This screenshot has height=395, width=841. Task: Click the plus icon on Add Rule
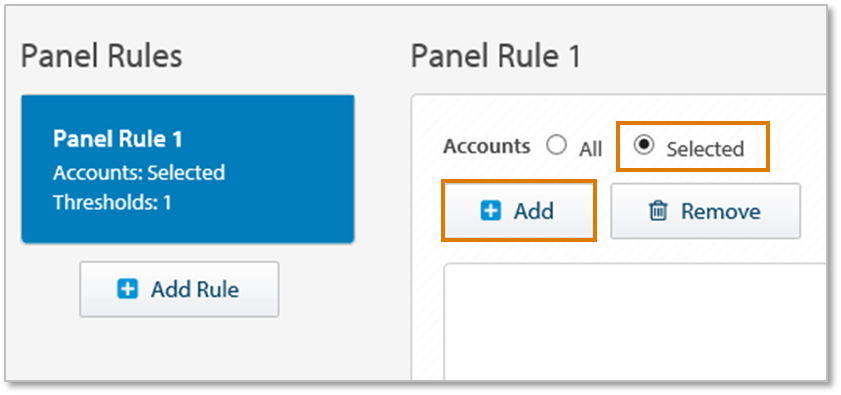tap(127, 289)
